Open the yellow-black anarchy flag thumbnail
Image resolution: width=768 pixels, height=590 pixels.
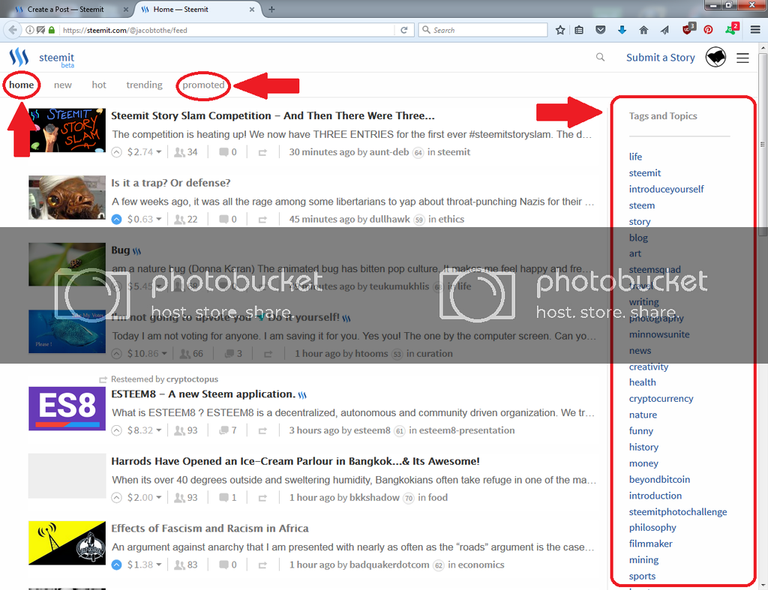tap(67, 543)
